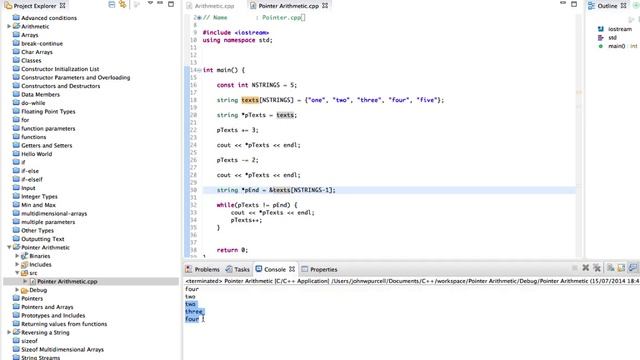
Task: Click the highlighted texts variable on line 18
Action: tap(250, 100)
